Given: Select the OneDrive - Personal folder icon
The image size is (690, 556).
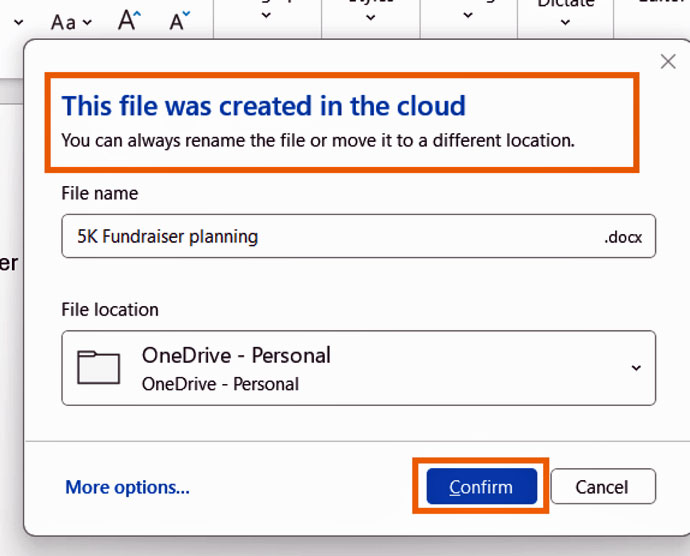Looking at the screenshot, I should coord(98,368).
